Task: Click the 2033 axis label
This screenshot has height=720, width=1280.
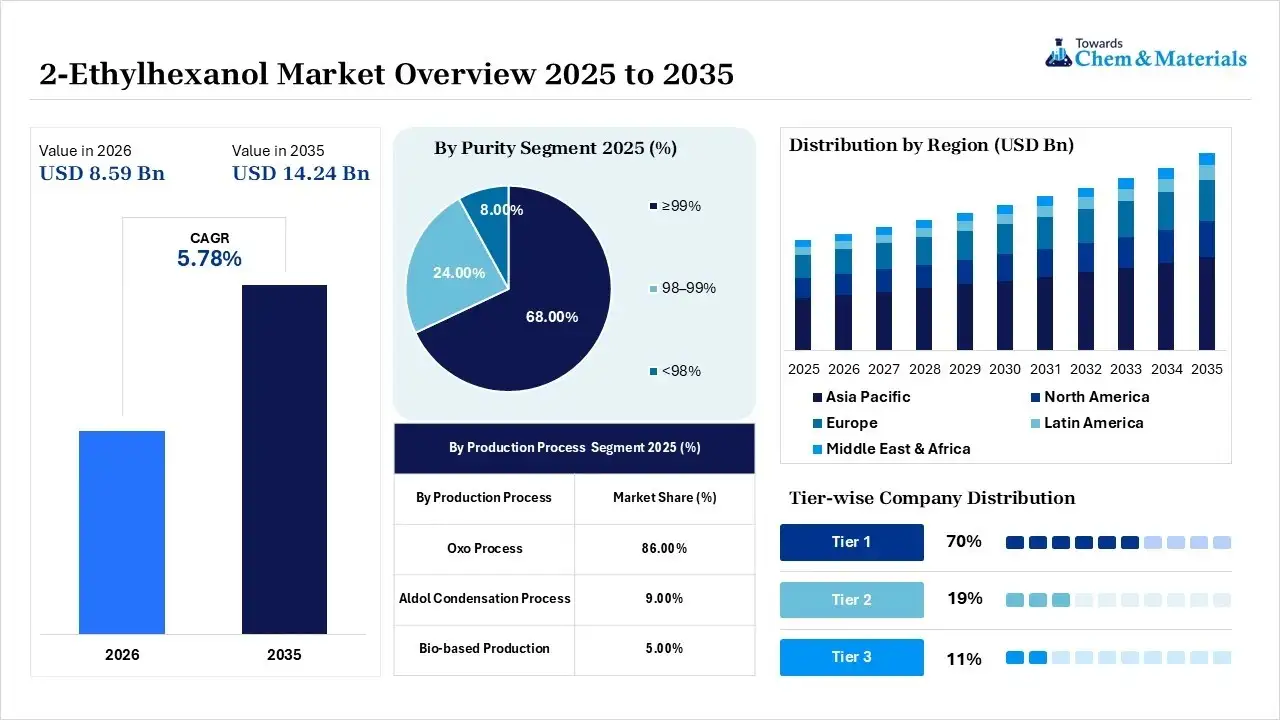Action: coord(1126,369)
